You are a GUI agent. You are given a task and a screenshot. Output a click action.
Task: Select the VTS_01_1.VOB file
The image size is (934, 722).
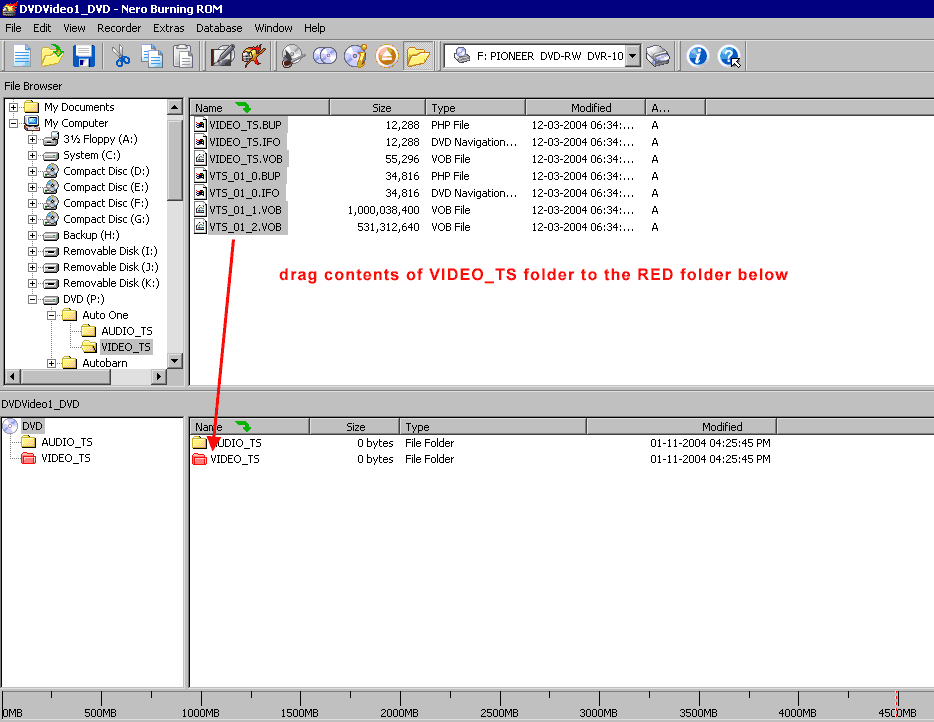(x=245, y=210)
